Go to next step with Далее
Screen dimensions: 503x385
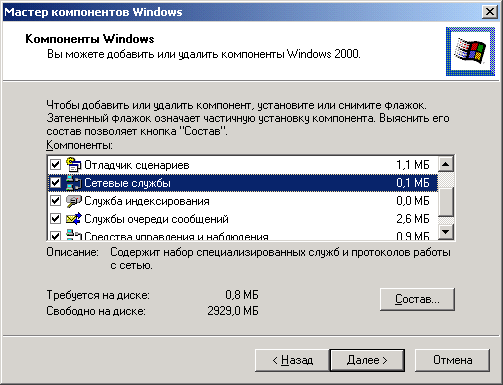coord(367,360)
